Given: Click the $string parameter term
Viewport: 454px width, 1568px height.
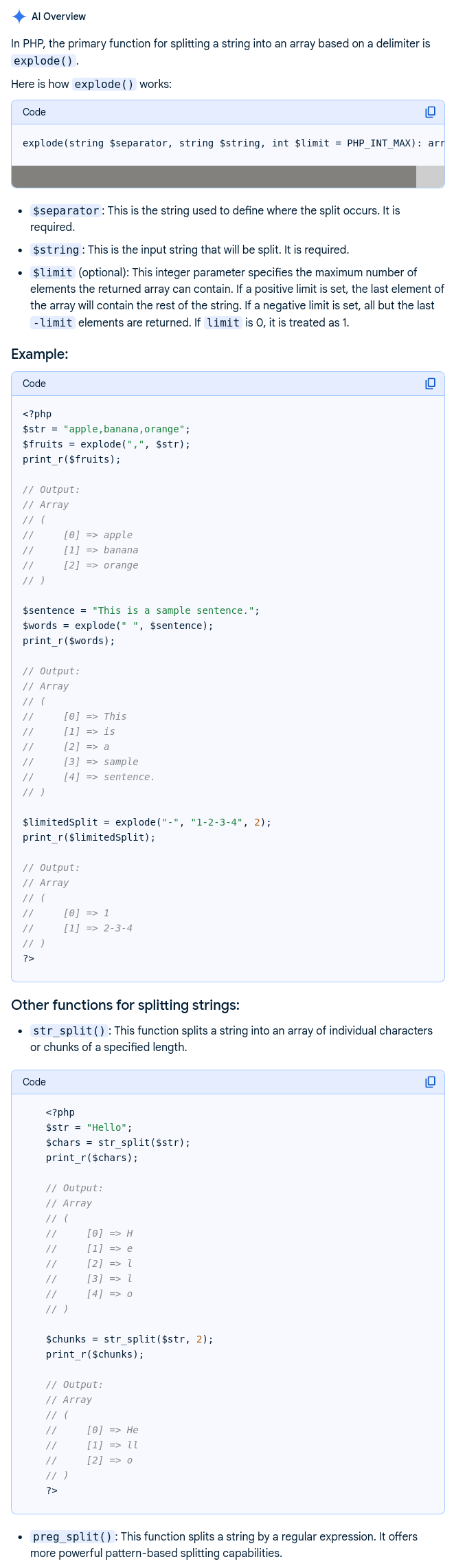Looking at the screenshot, I should click(x=56, y=250).
